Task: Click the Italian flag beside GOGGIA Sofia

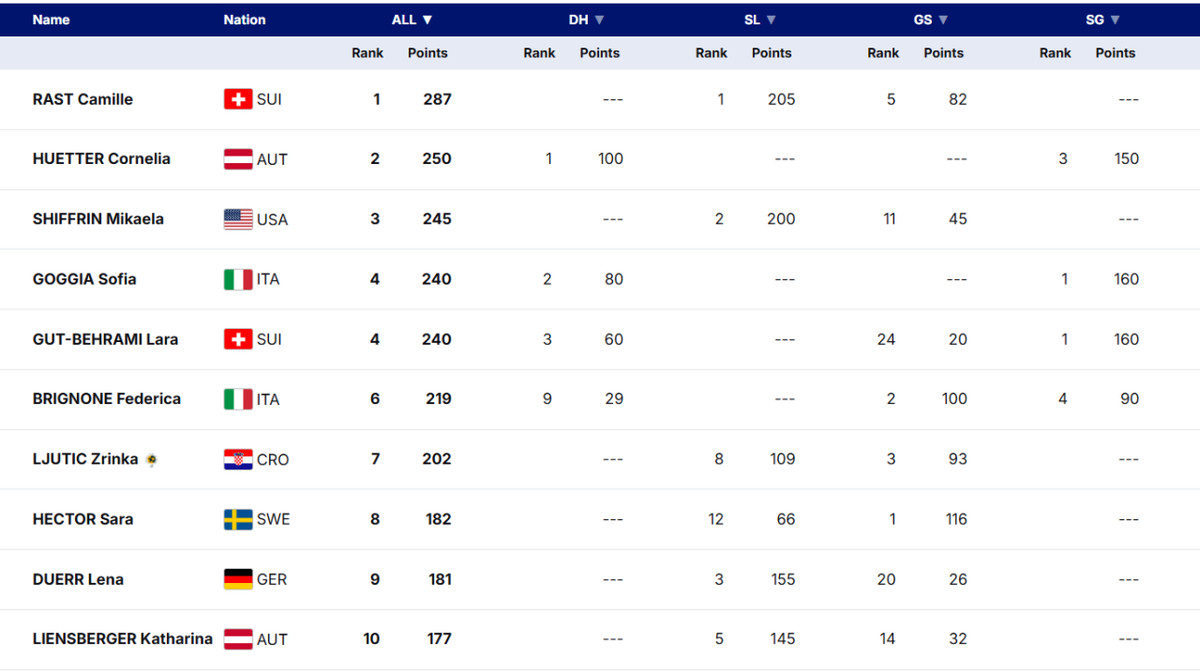Action: (237, 279)
